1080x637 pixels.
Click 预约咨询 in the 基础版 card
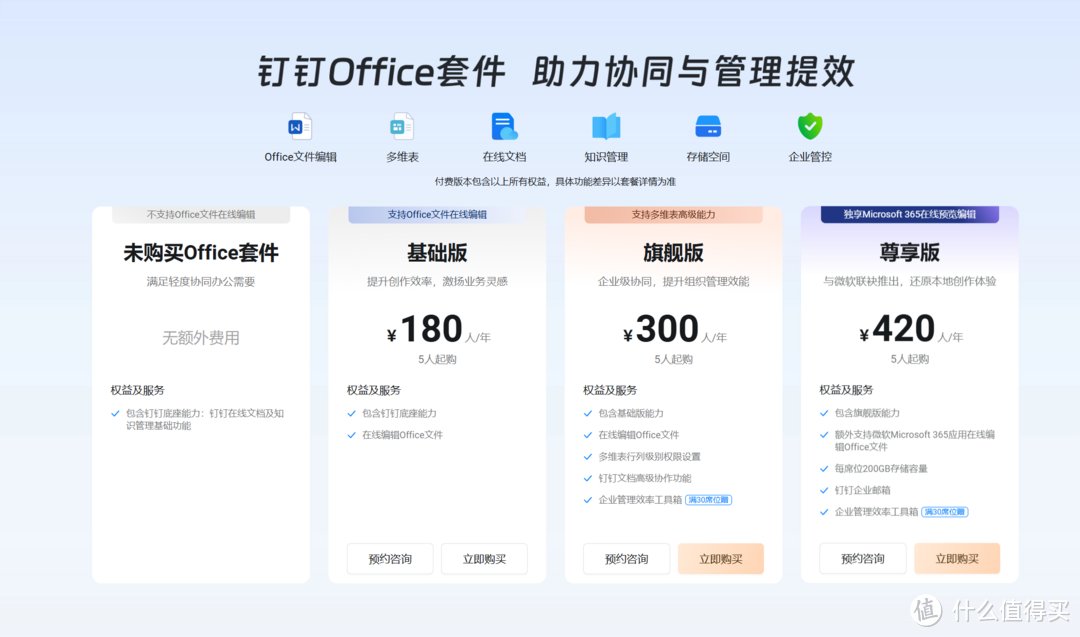[389, 559]
